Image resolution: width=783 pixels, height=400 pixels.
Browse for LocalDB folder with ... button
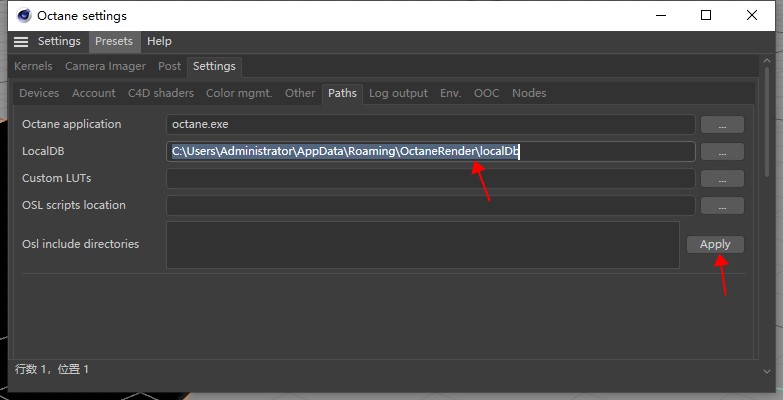[722, 152]
